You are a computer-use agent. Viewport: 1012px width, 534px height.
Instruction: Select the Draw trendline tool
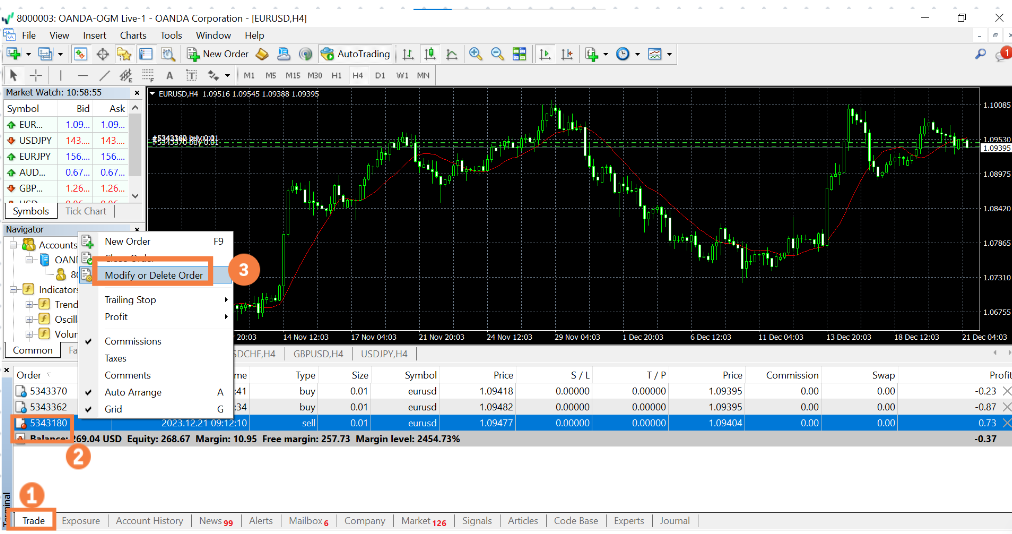[104, 75]
